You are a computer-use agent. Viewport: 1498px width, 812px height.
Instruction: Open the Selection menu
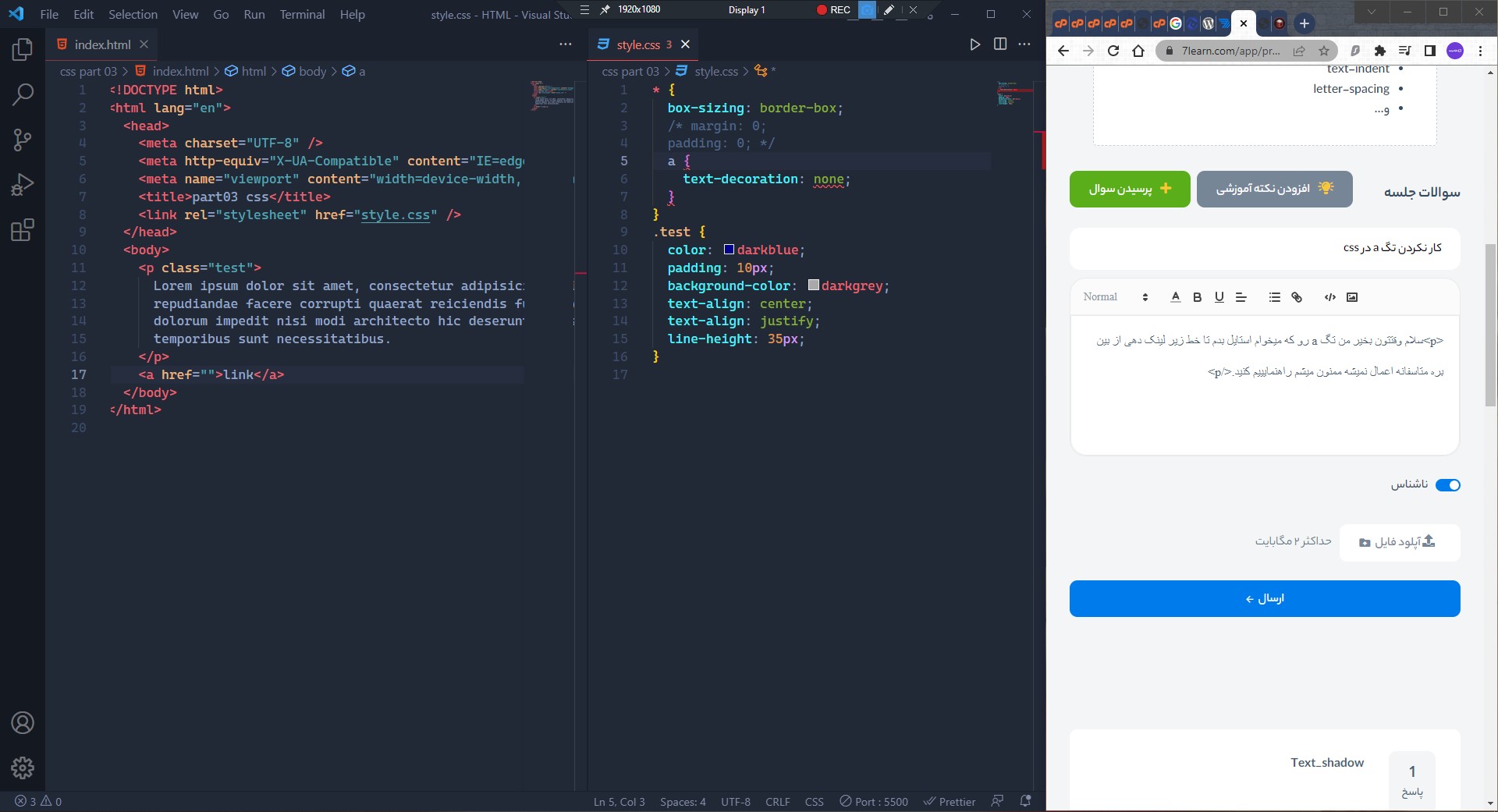tap(133, 14)
